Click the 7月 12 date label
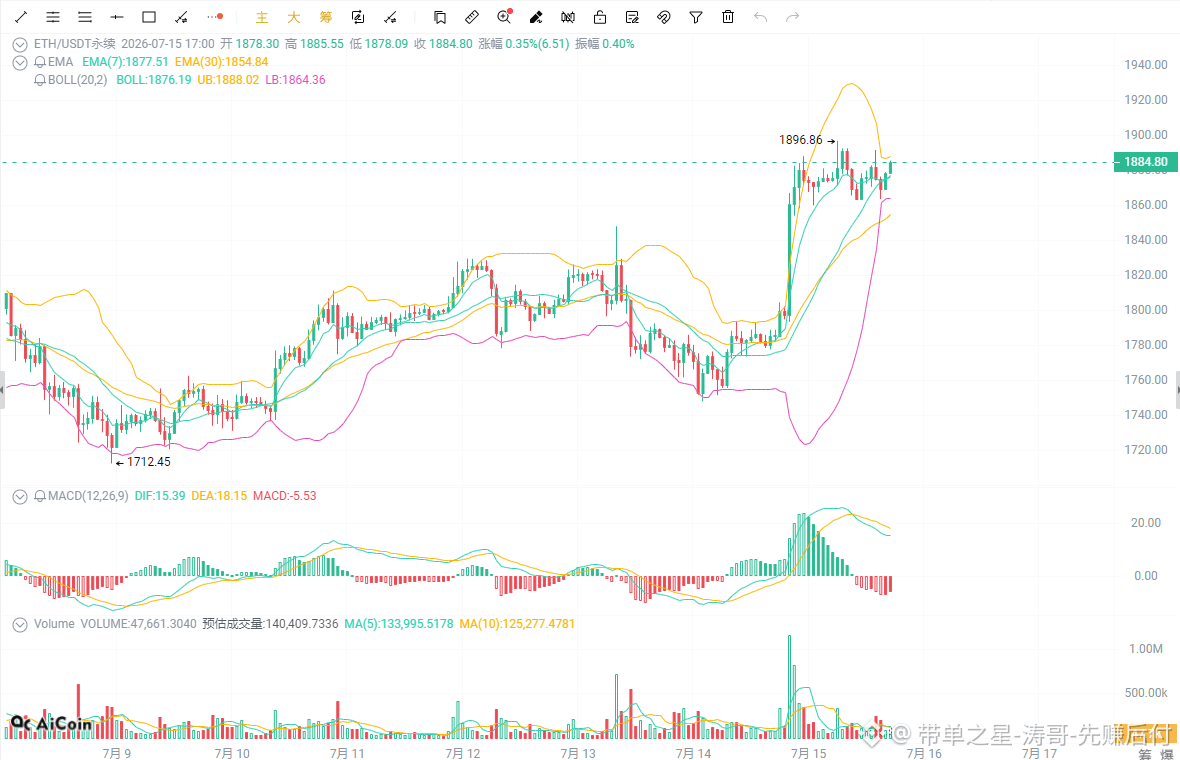 (x=462, y=753)
